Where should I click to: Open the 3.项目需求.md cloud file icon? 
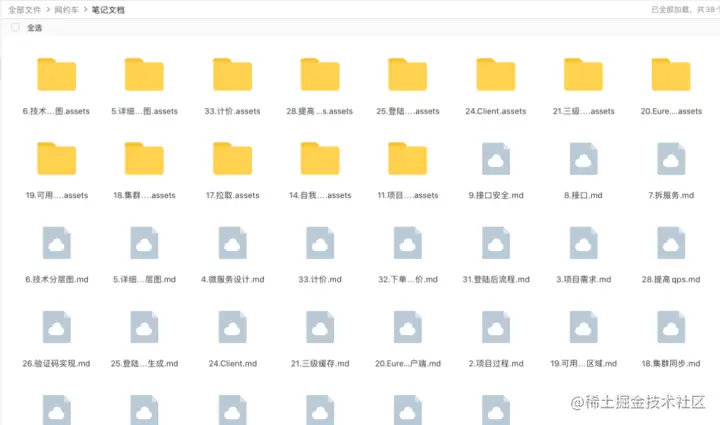(584, 243)
